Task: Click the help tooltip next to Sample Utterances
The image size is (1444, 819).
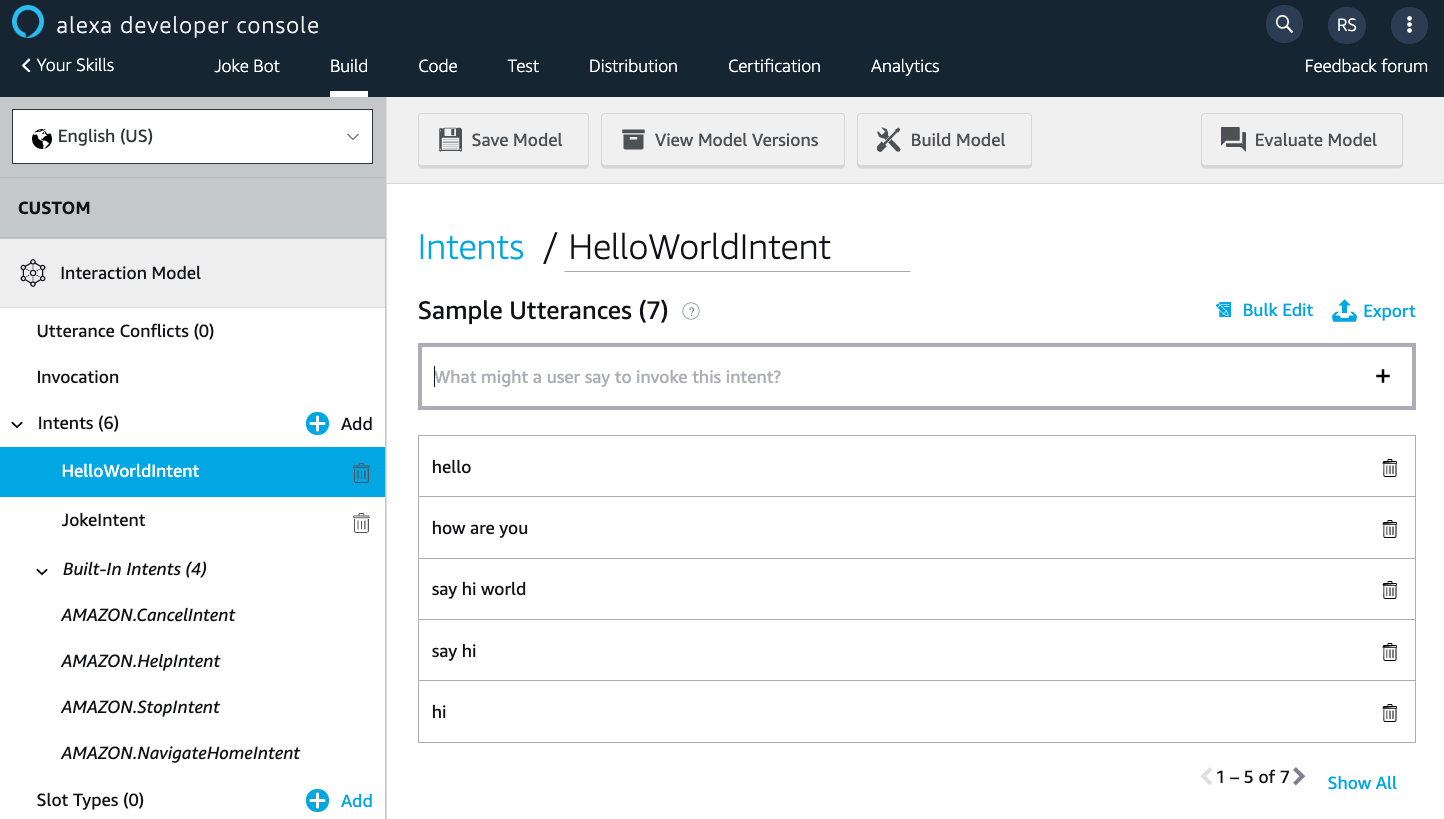Action: click(x=690, y=311)
